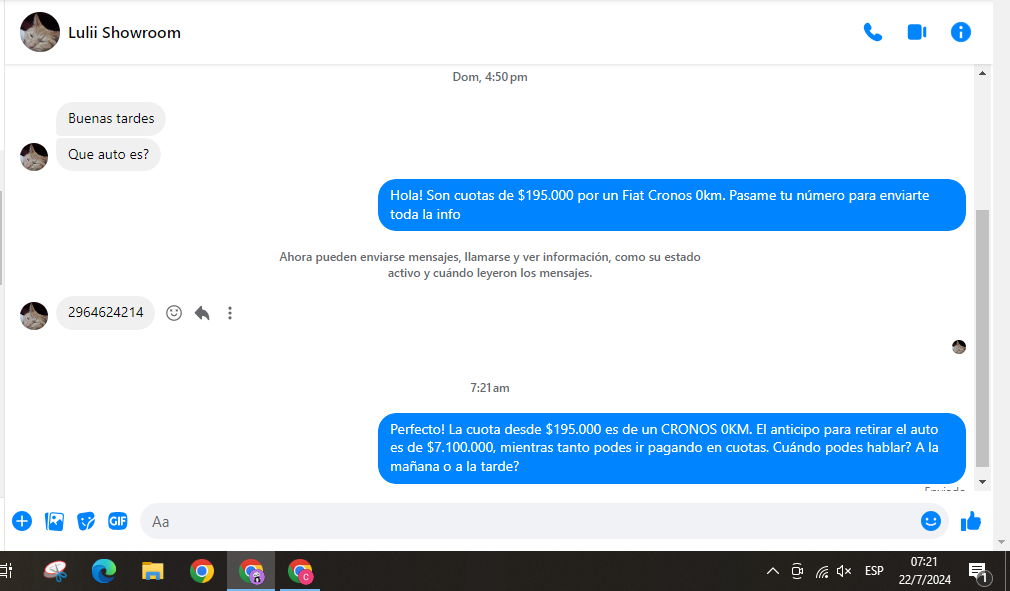Start a voice call with Lulii Showroom
This screenshot has width=1010, height=591.
[x=873, y=32]
